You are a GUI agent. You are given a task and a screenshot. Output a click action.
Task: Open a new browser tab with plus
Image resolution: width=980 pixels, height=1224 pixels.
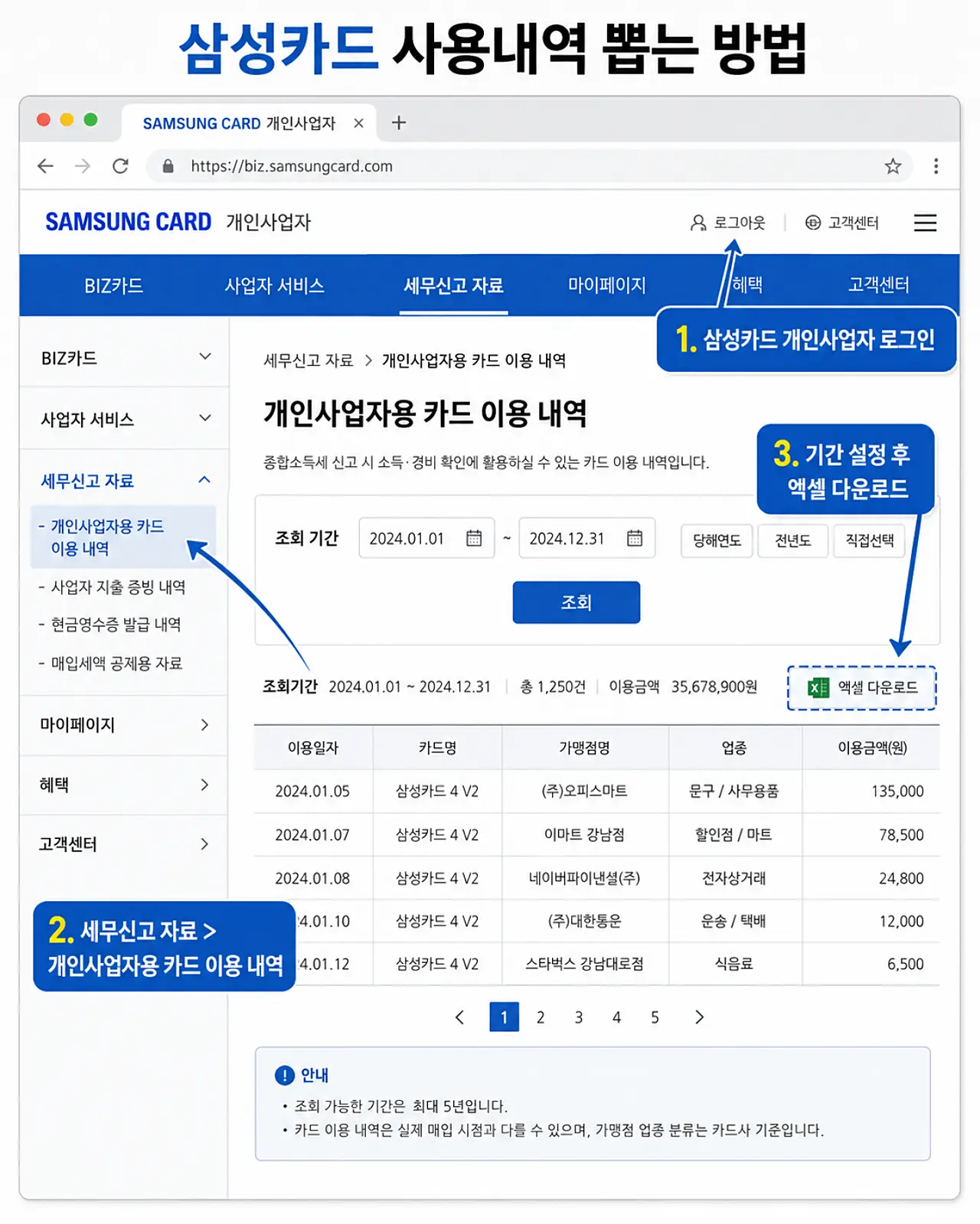399,122
